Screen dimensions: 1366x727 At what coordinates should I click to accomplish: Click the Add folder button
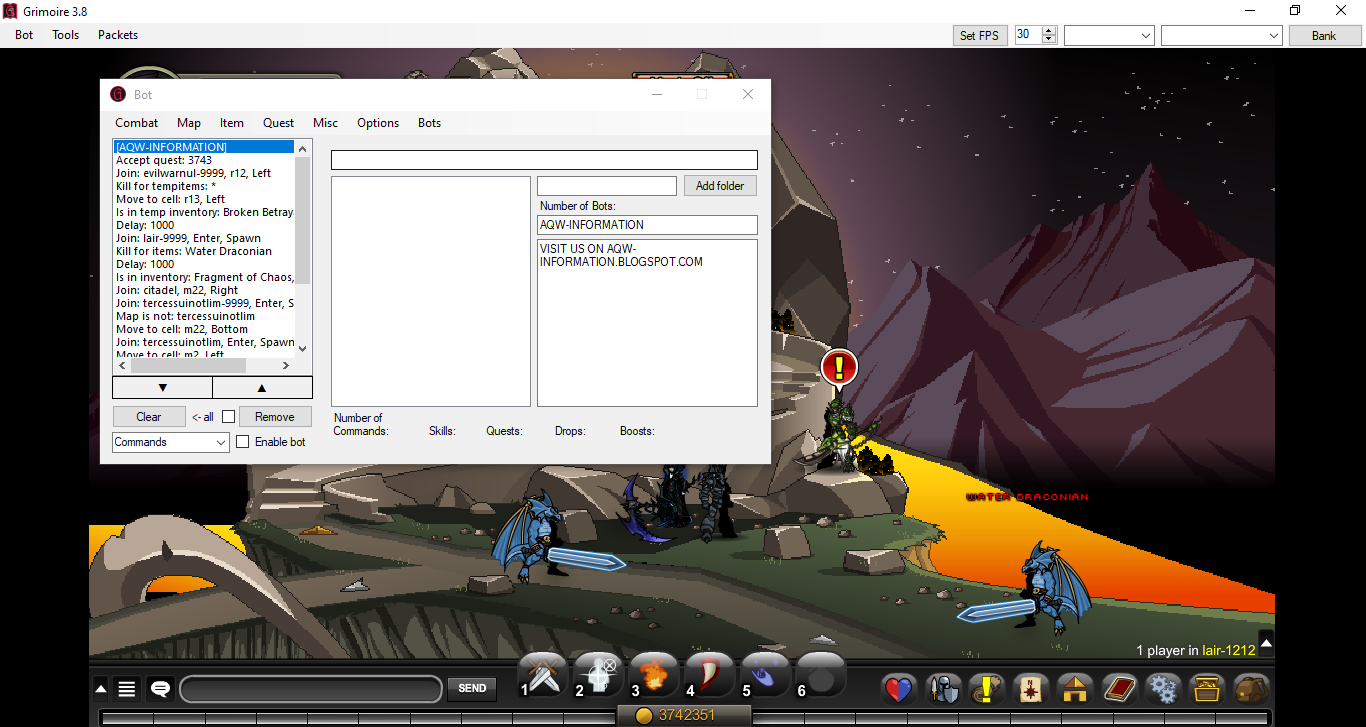(719, 185)
